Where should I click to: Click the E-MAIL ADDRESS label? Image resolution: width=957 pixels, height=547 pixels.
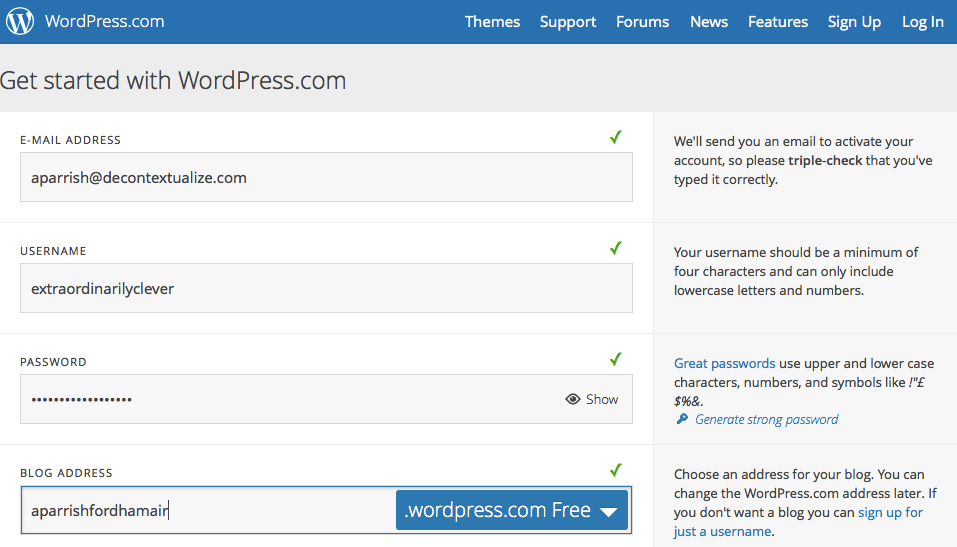point(70,140)
